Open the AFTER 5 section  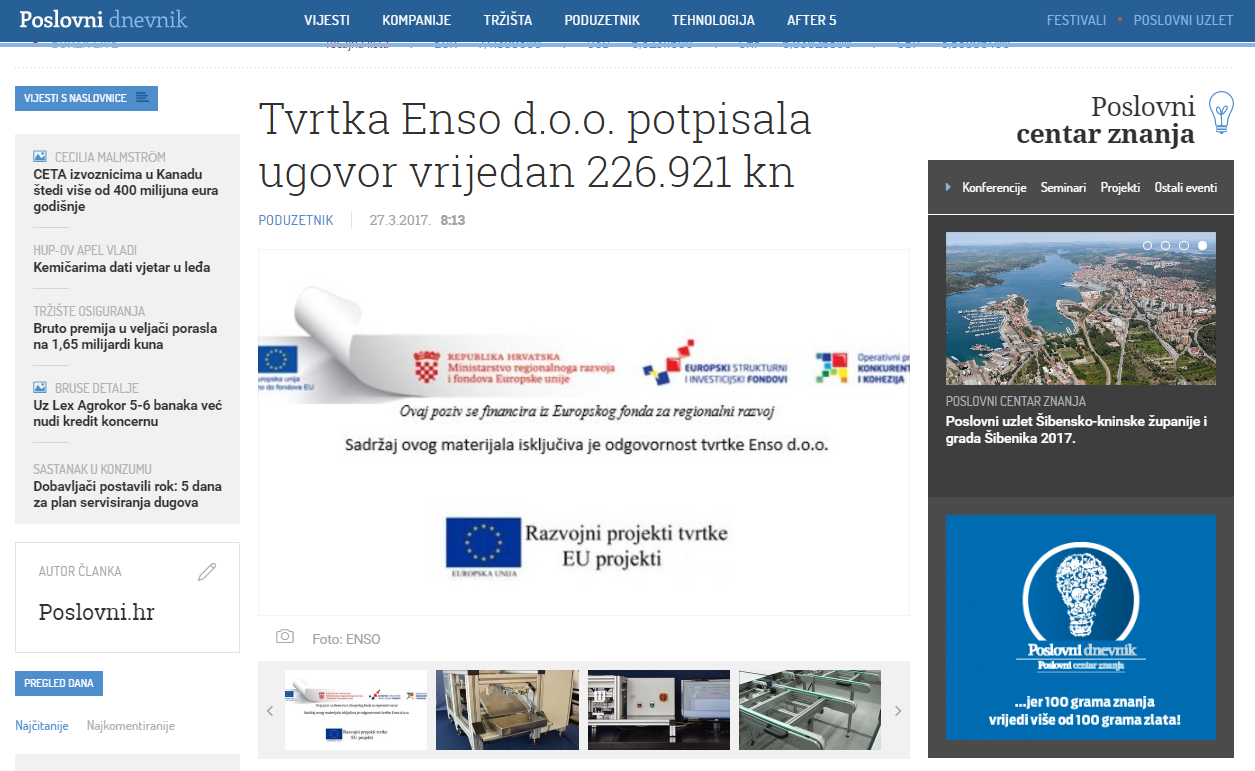pyautogui.click(x=812, y=20)
